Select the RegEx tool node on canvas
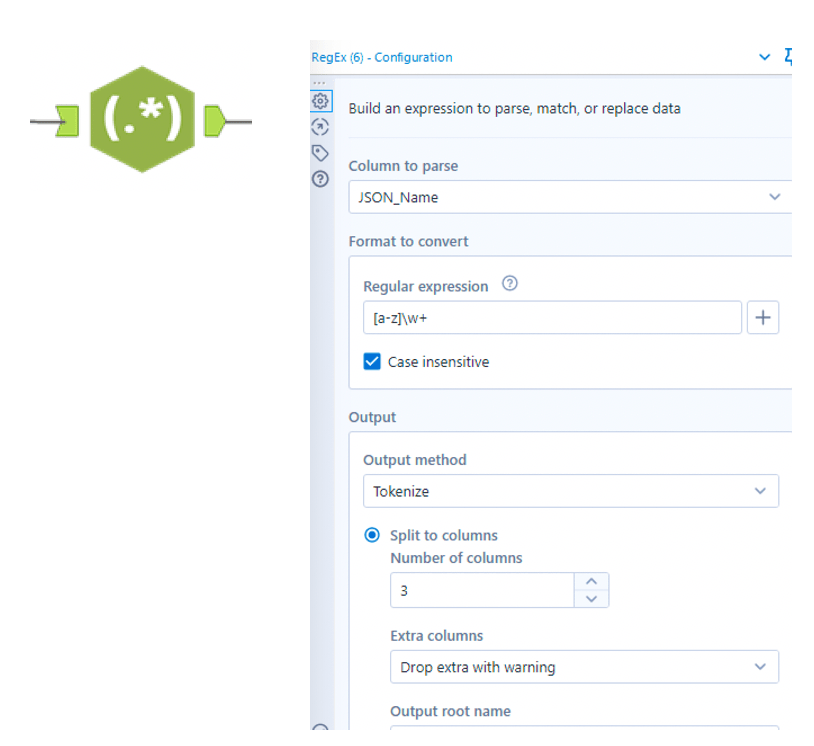This screenshot has width=814, height=746. [142, 120]
